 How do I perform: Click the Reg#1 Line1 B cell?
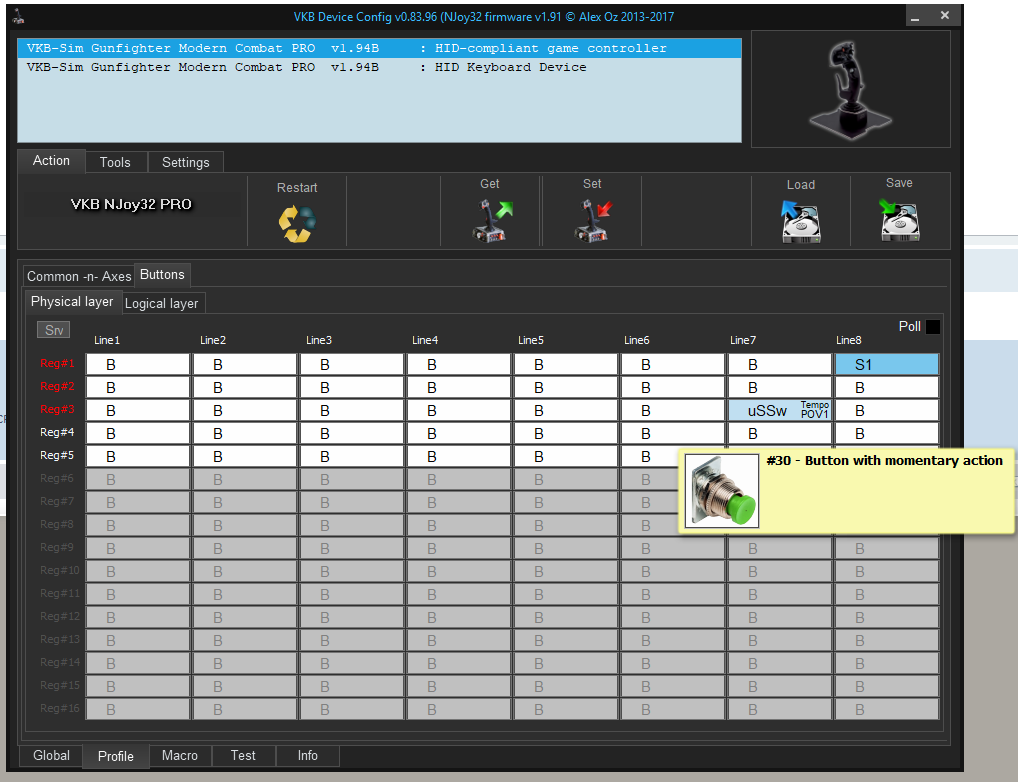pyautogui.click(x=138, y=364)
